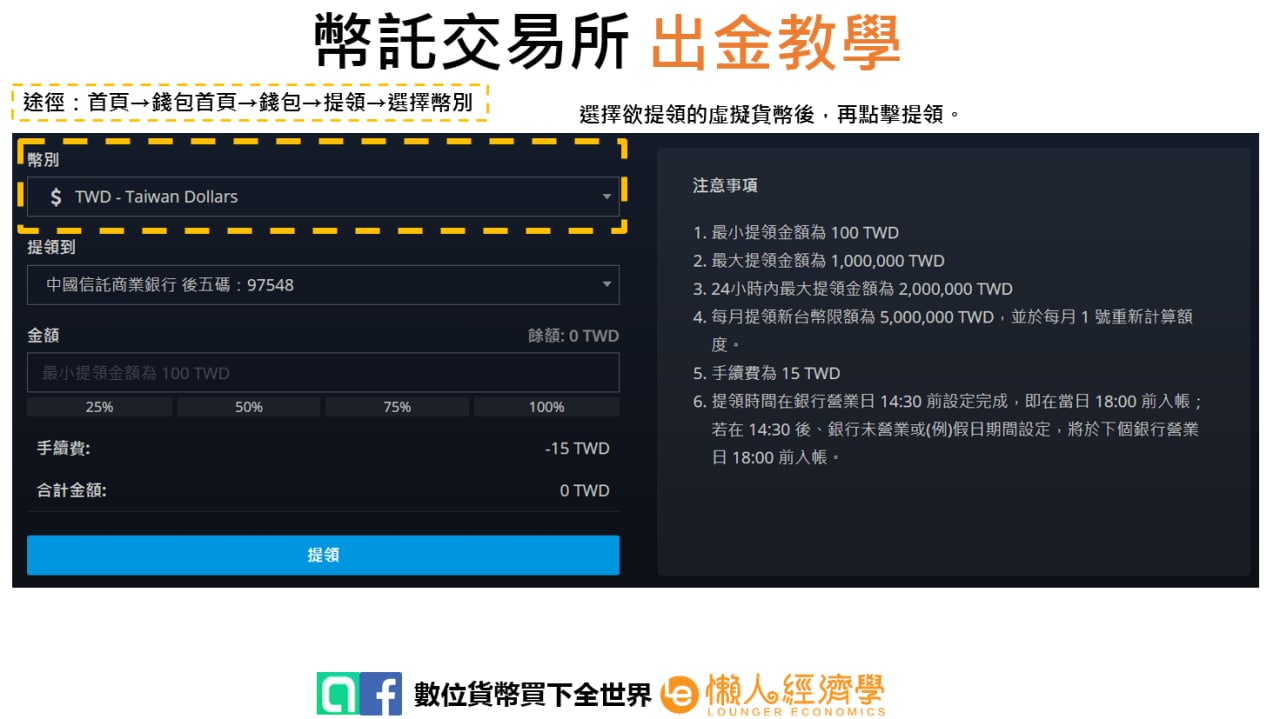The image size is (1280, 719).
Task: Choose the 50% amount button
Action: [248, 407]
